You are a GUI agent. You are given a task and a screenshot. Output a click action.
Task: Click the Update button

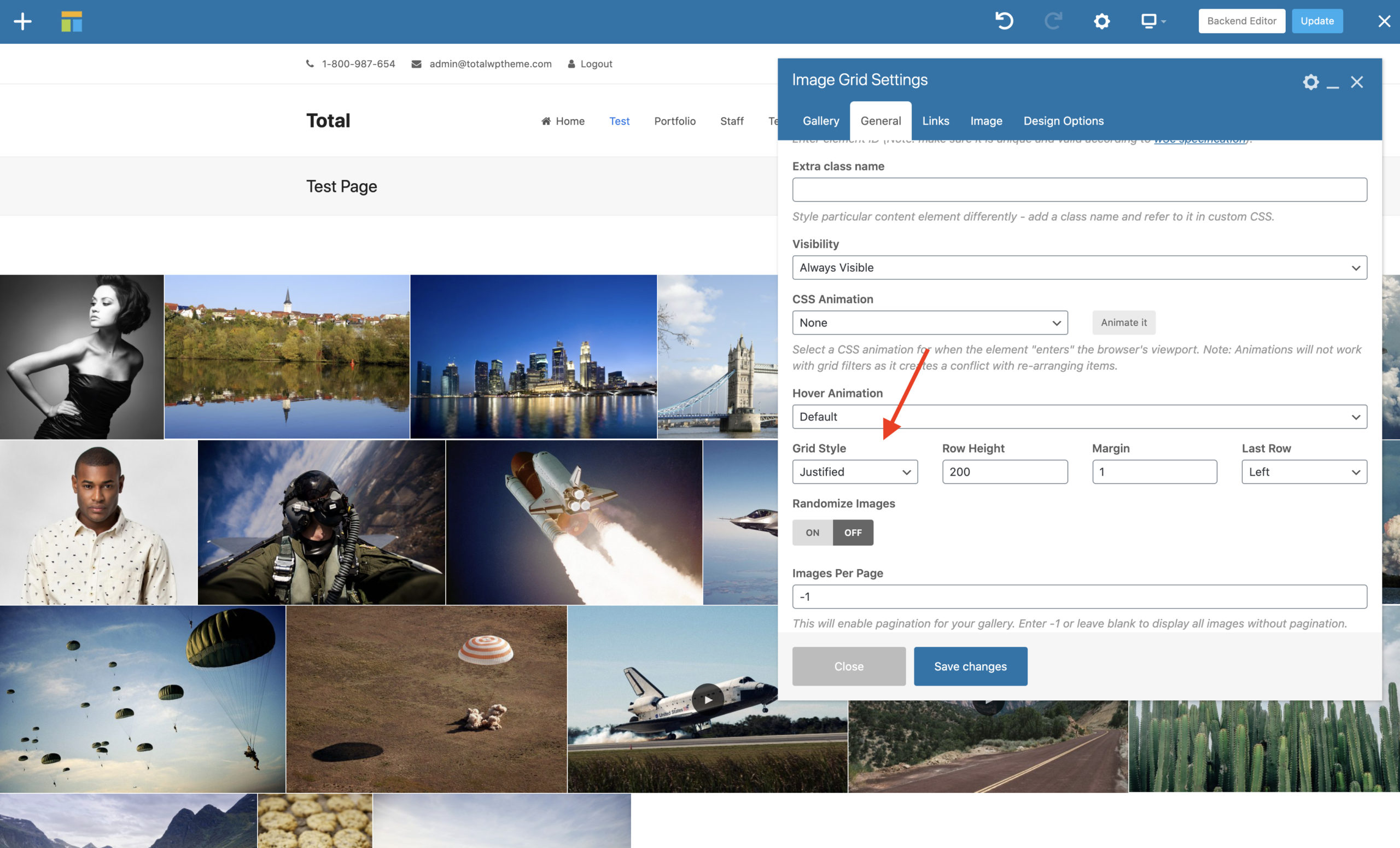[x=1317, y=21]
